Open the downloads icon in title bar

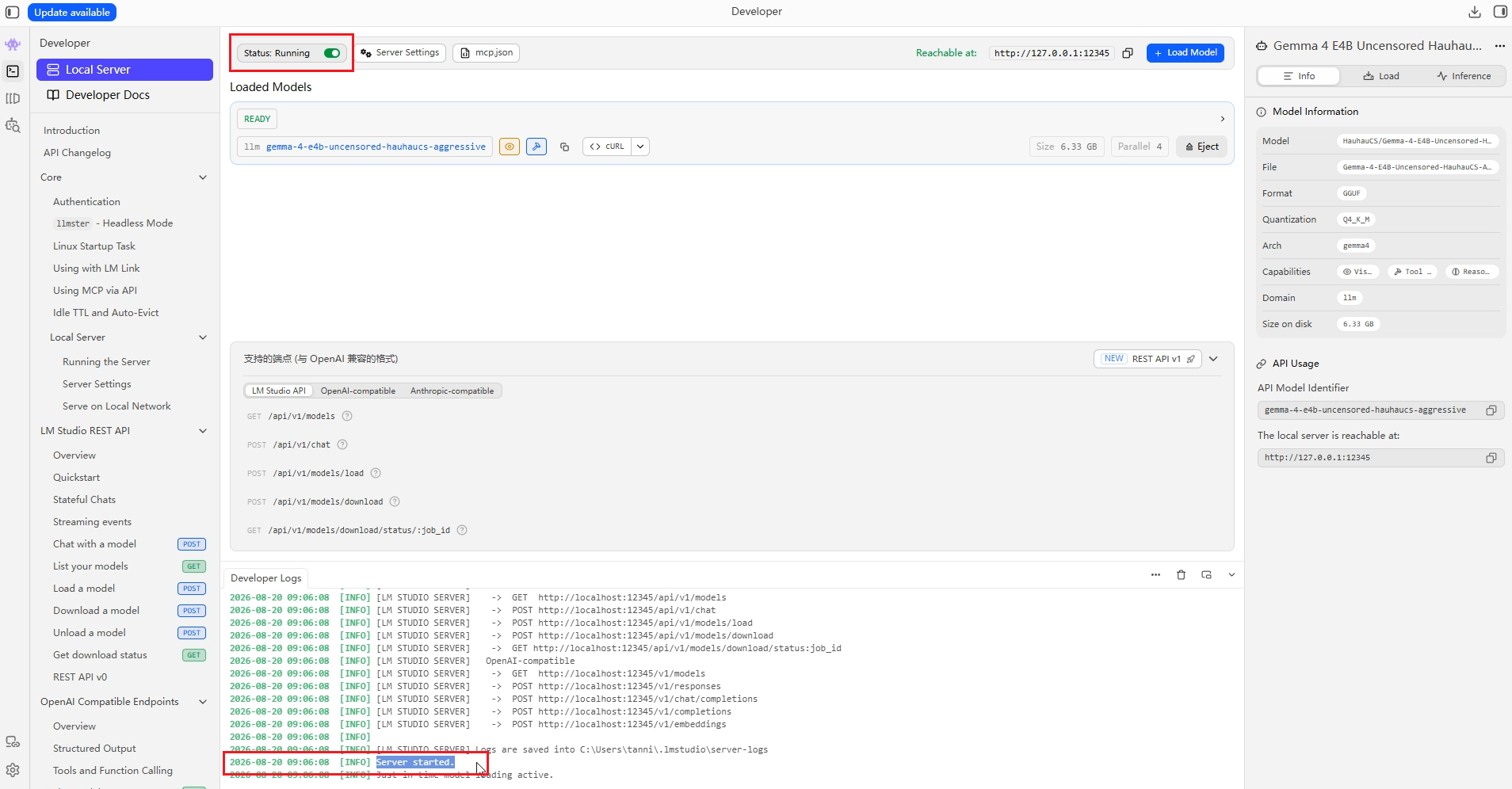(x=1475, y=12)
